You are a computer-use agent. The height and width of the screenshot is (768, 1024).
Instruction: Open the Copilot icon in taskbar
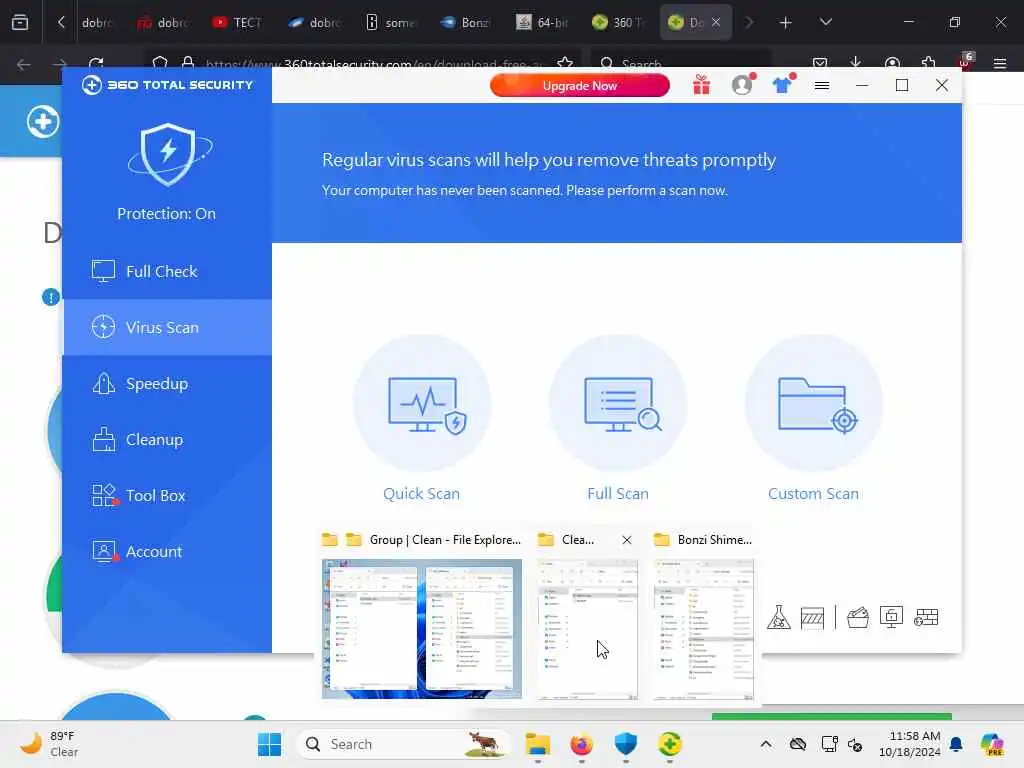click(x=992, y=744)
